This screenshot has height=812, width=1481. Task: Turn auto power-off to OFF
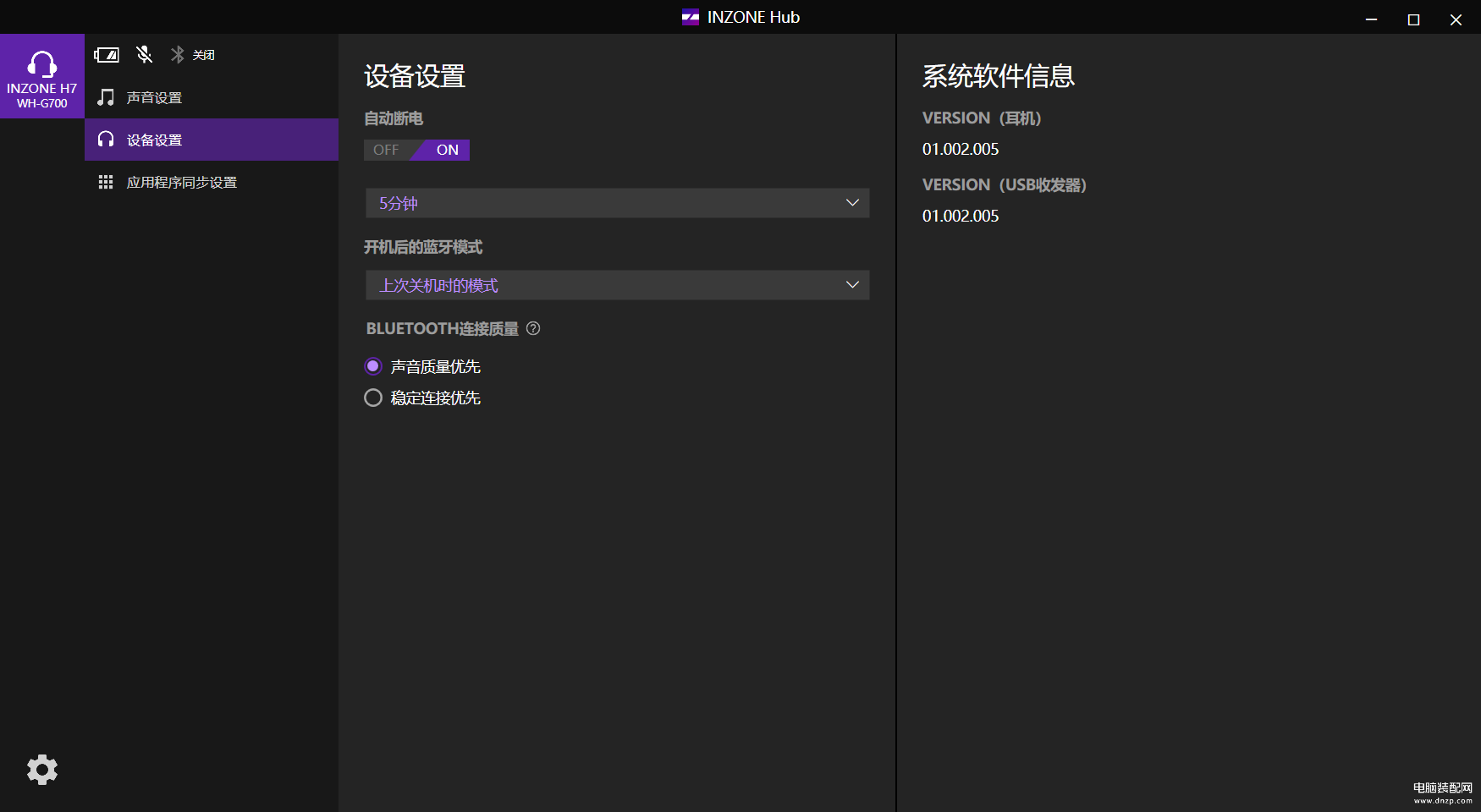pos(387,150)
